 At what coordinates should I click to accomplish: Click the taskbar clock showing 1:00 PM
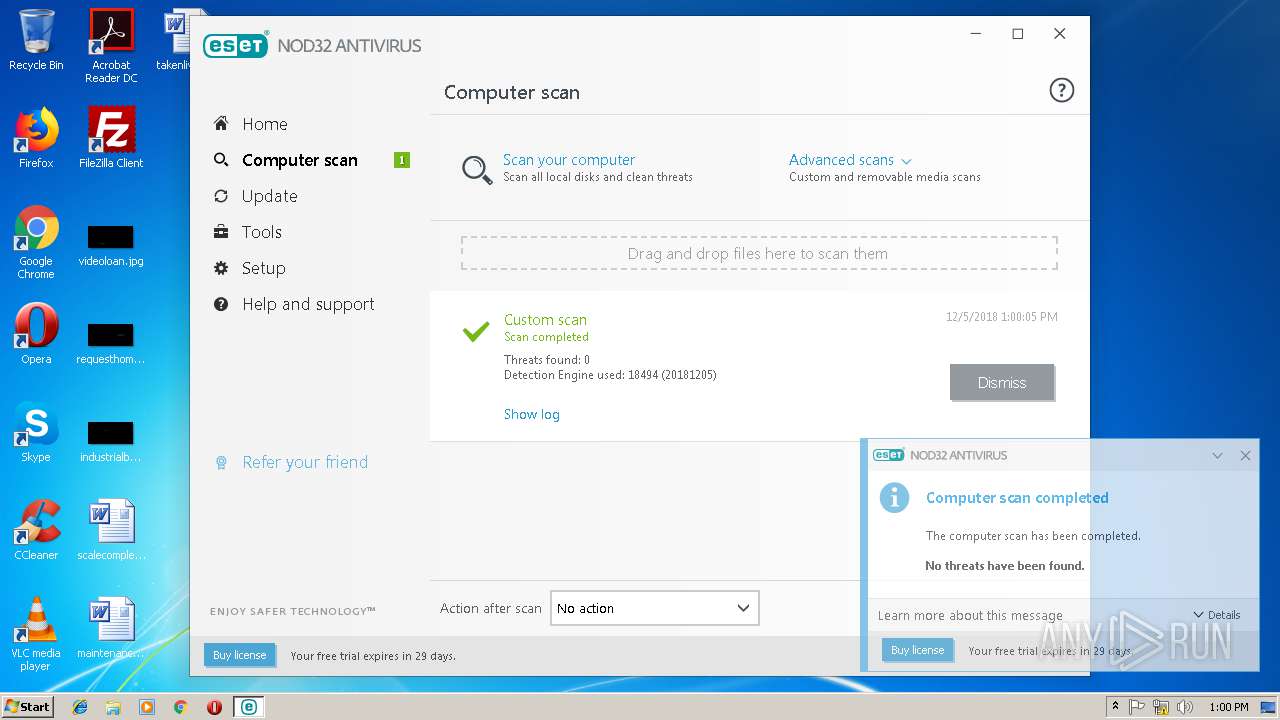coord(1228,707)
